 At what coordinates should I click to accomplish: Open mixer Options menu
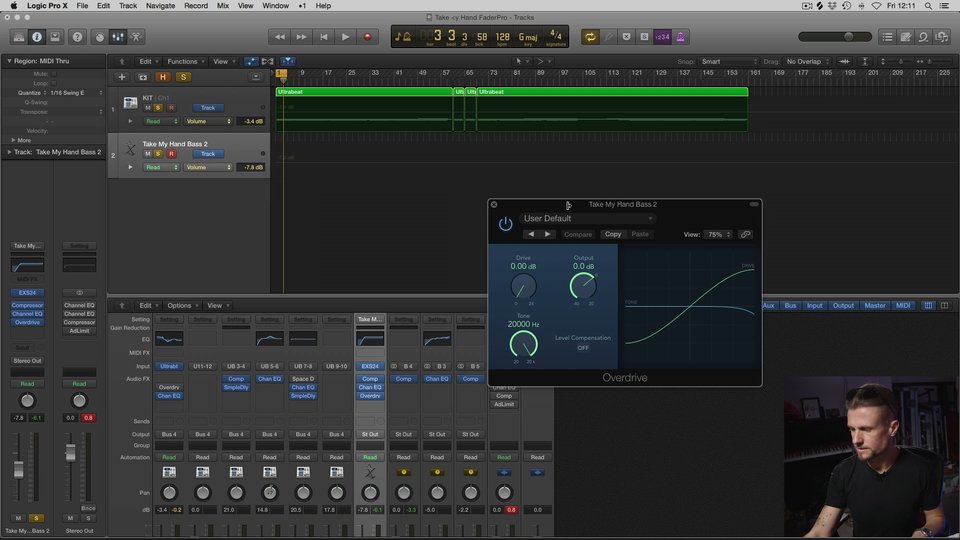coord(182,306)
